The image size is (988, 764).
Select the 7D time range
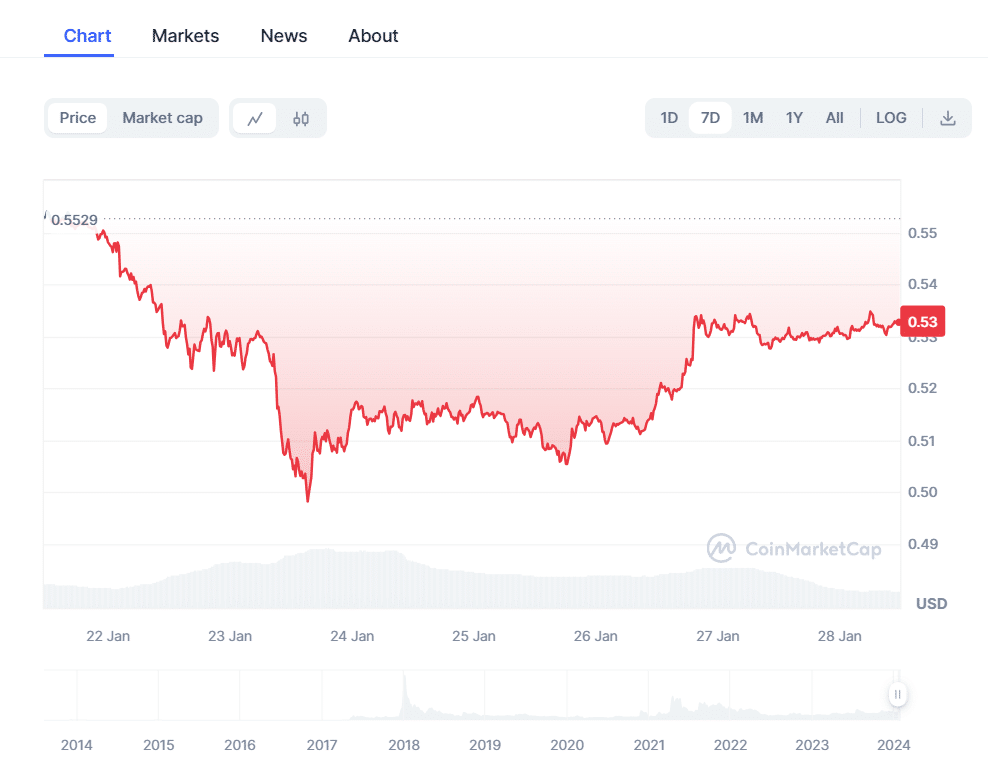[x=710, y=118]
